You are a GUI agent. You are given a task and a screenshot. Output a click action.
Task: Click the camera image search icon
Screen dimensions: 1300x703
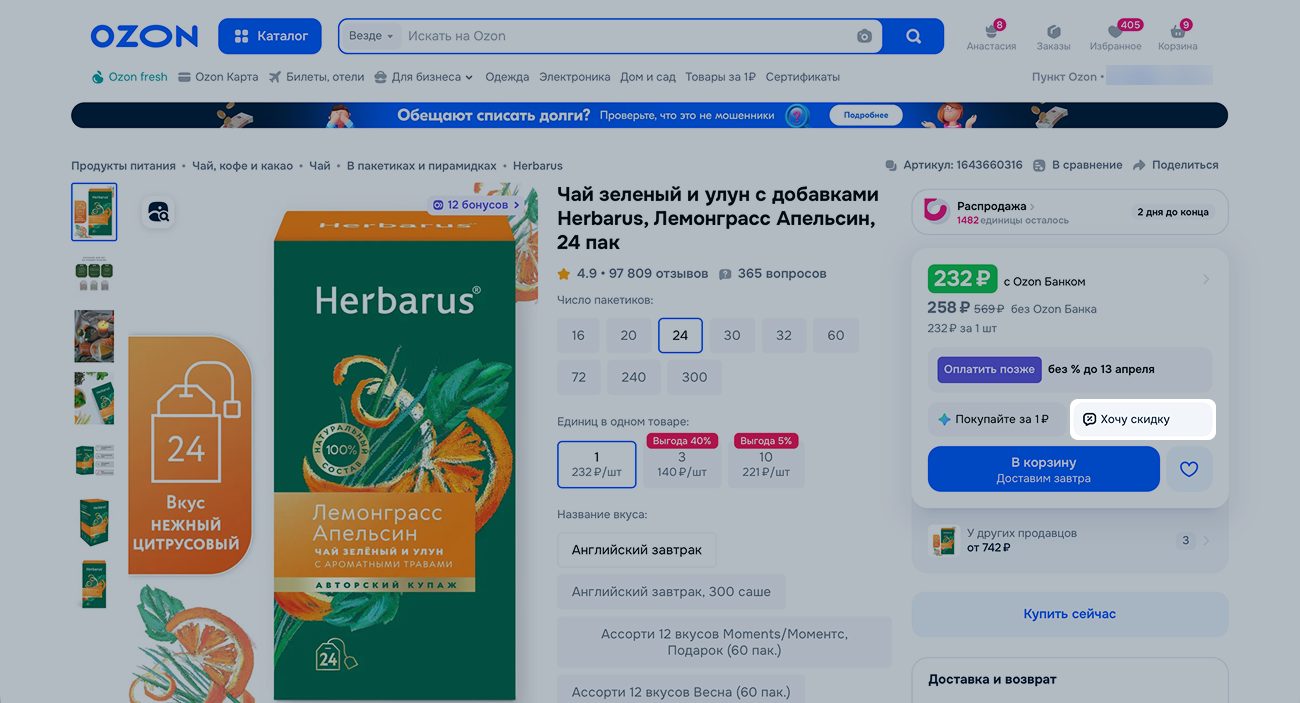tap(864, 36)
